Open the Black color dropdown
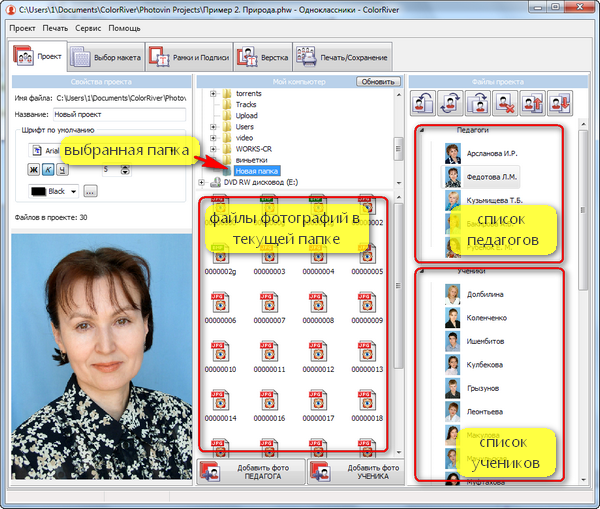 pos(54,191)
